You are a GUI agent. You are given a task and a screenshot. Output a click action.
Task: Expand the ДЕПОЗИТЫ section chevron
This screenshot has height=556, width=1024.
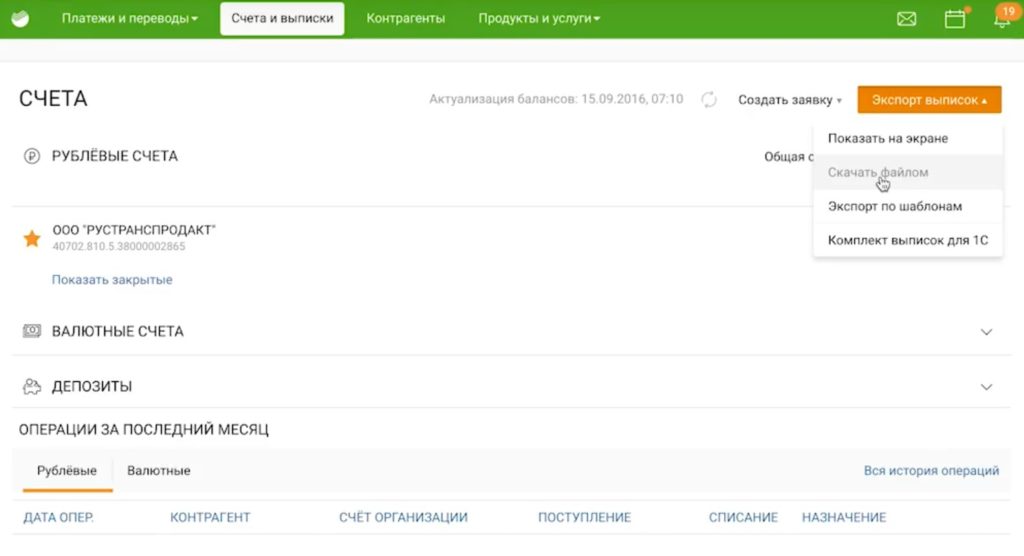(x=986, y=387)
